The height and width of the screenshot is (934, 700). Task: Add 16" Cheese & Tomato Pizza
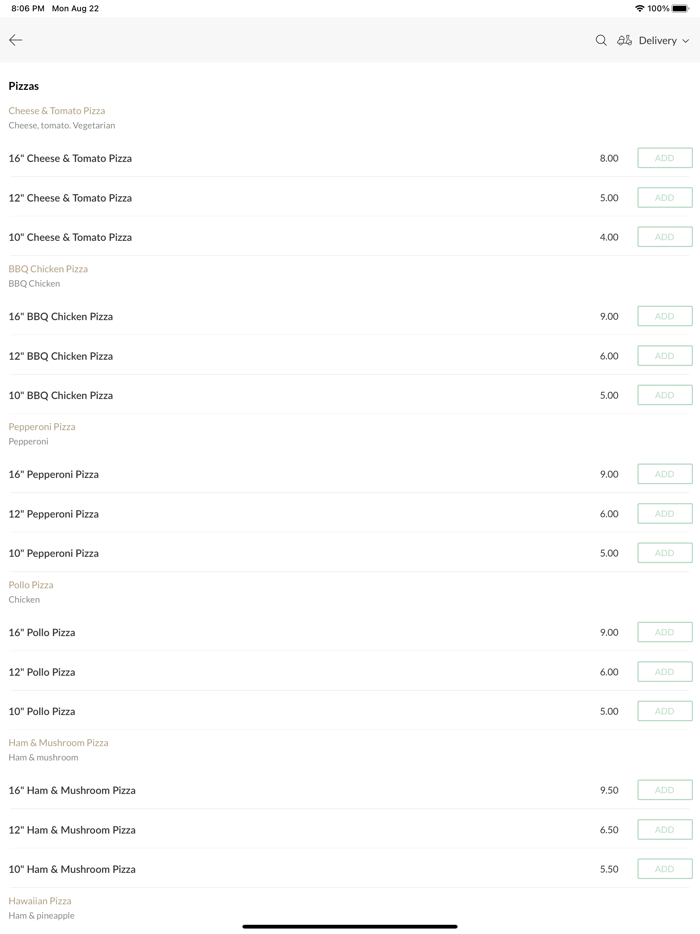[x=664, y=158]
